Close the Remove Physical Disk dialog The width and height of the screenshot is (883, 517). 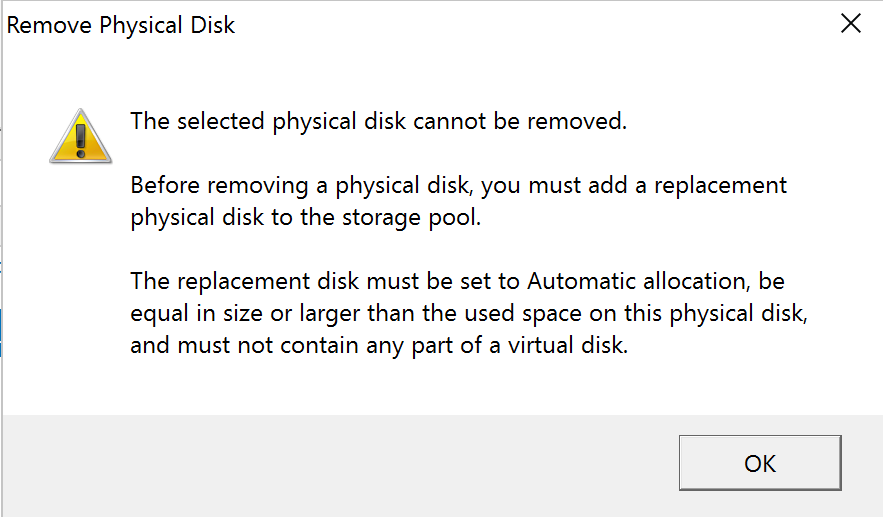click(851, 24)
